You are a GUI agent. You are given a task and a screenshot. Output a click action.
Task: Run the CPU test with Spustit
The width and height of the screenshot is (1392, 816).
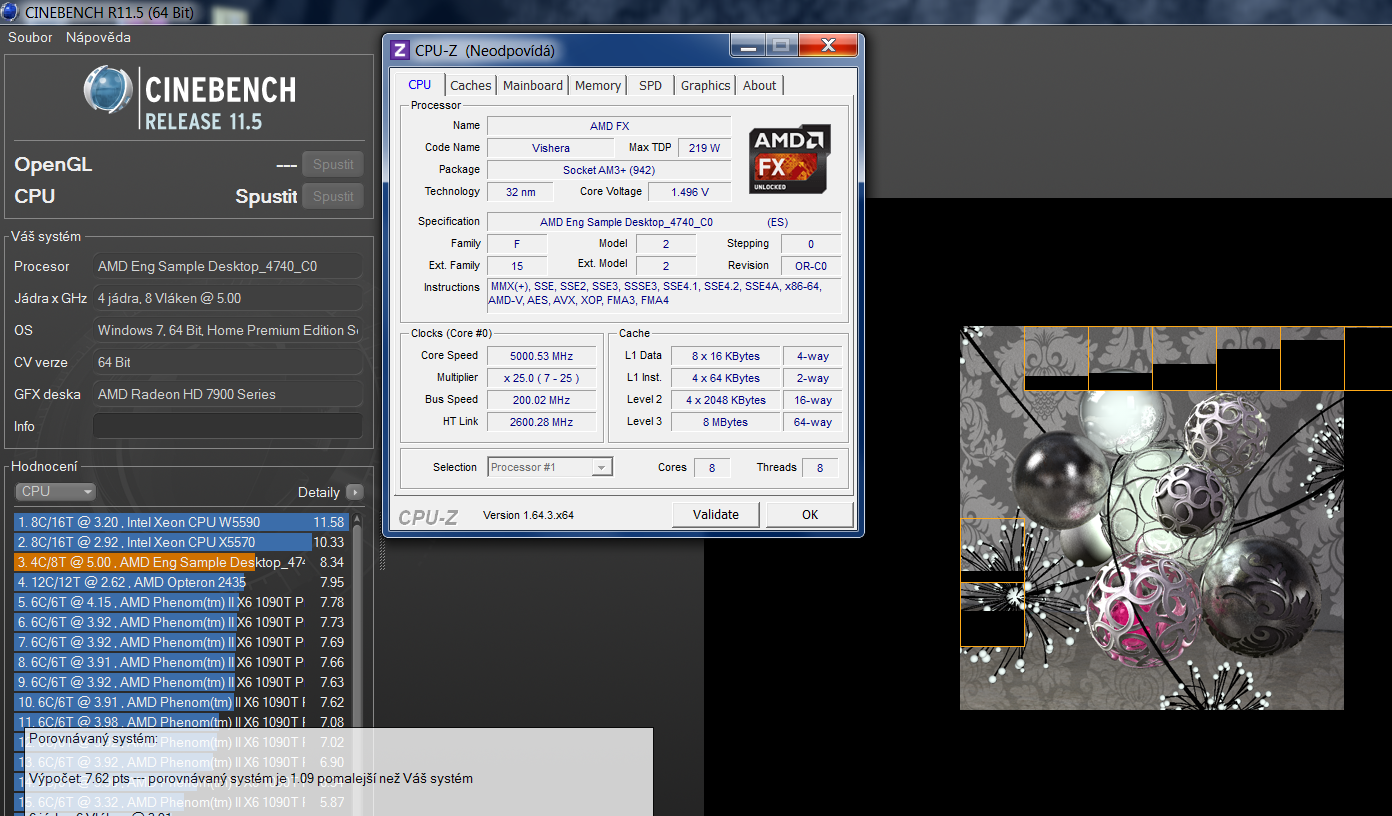point(333,197)
